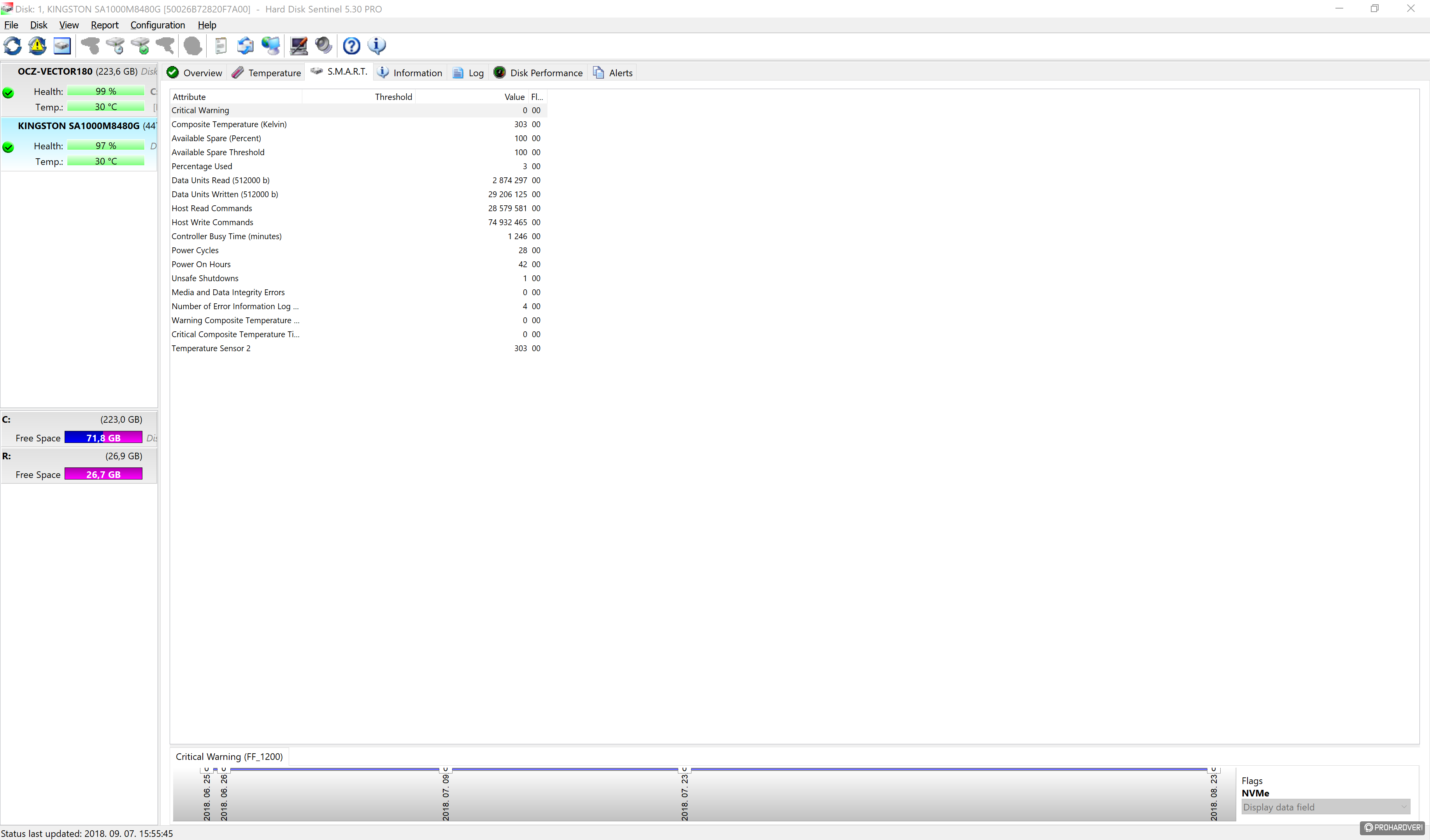Click the blue info bubble toolbar icon
The width and height of the screenshot is (1430, 840).
[x=376, y=46]
